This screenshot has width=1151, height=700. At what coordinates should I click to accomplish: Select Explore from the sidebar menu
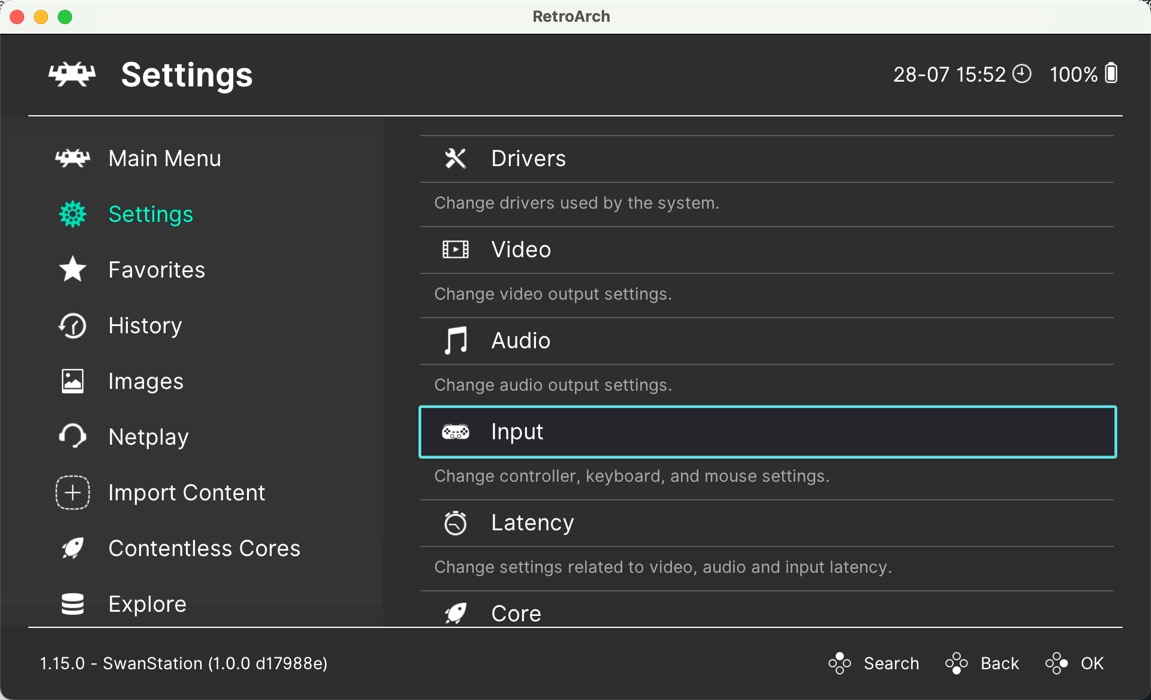[x=147, y=604]
